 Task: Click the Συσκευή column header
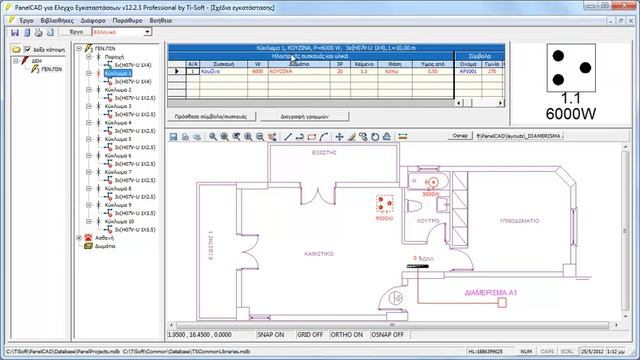click(x=223, y=64)
